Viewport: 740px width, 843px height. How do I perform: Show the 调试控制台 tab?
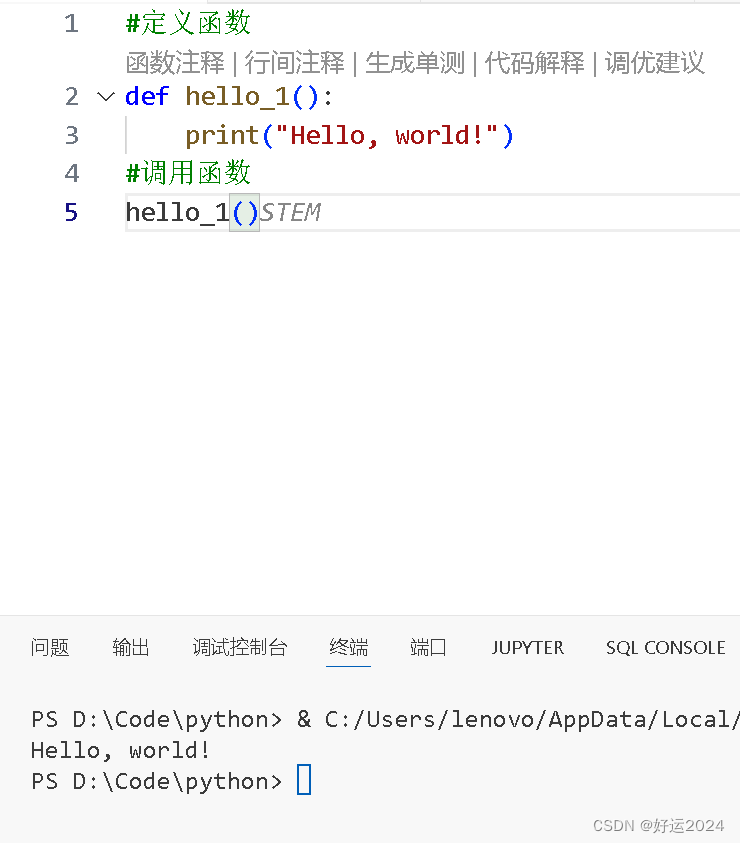pos(240,648)
